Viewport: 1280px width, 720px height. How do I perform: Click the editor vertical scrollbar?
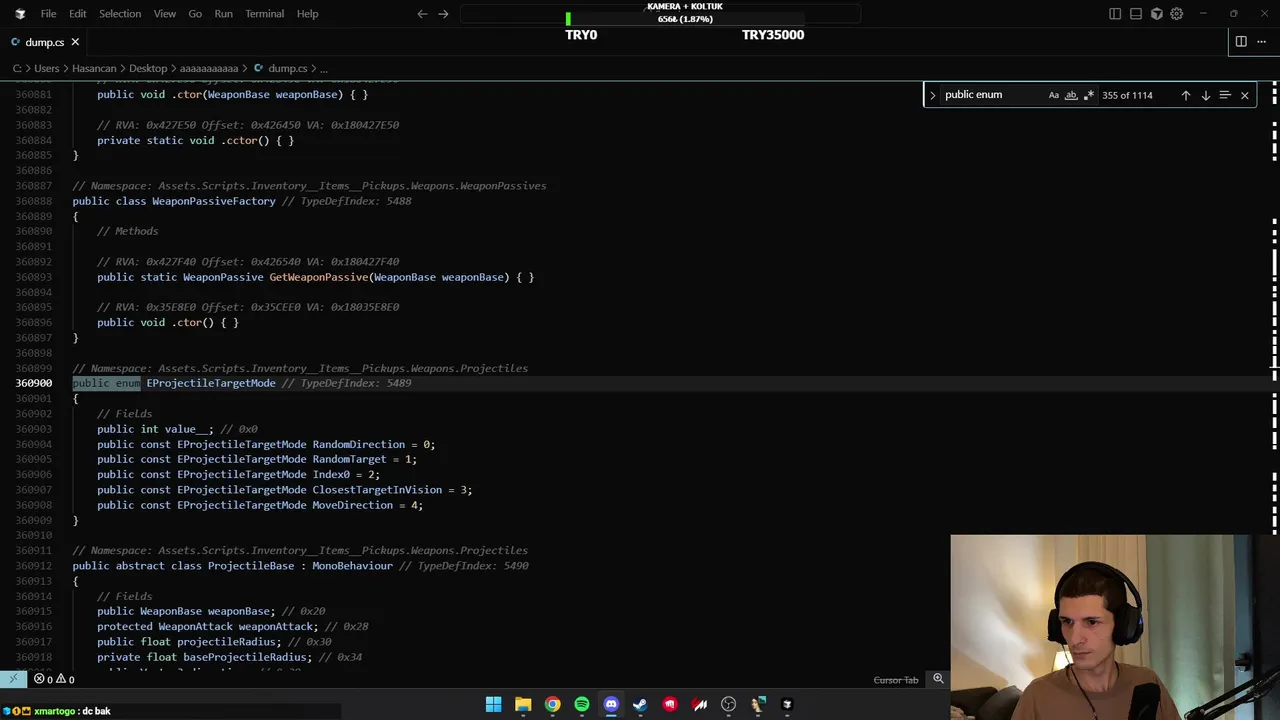(1275, 375)
